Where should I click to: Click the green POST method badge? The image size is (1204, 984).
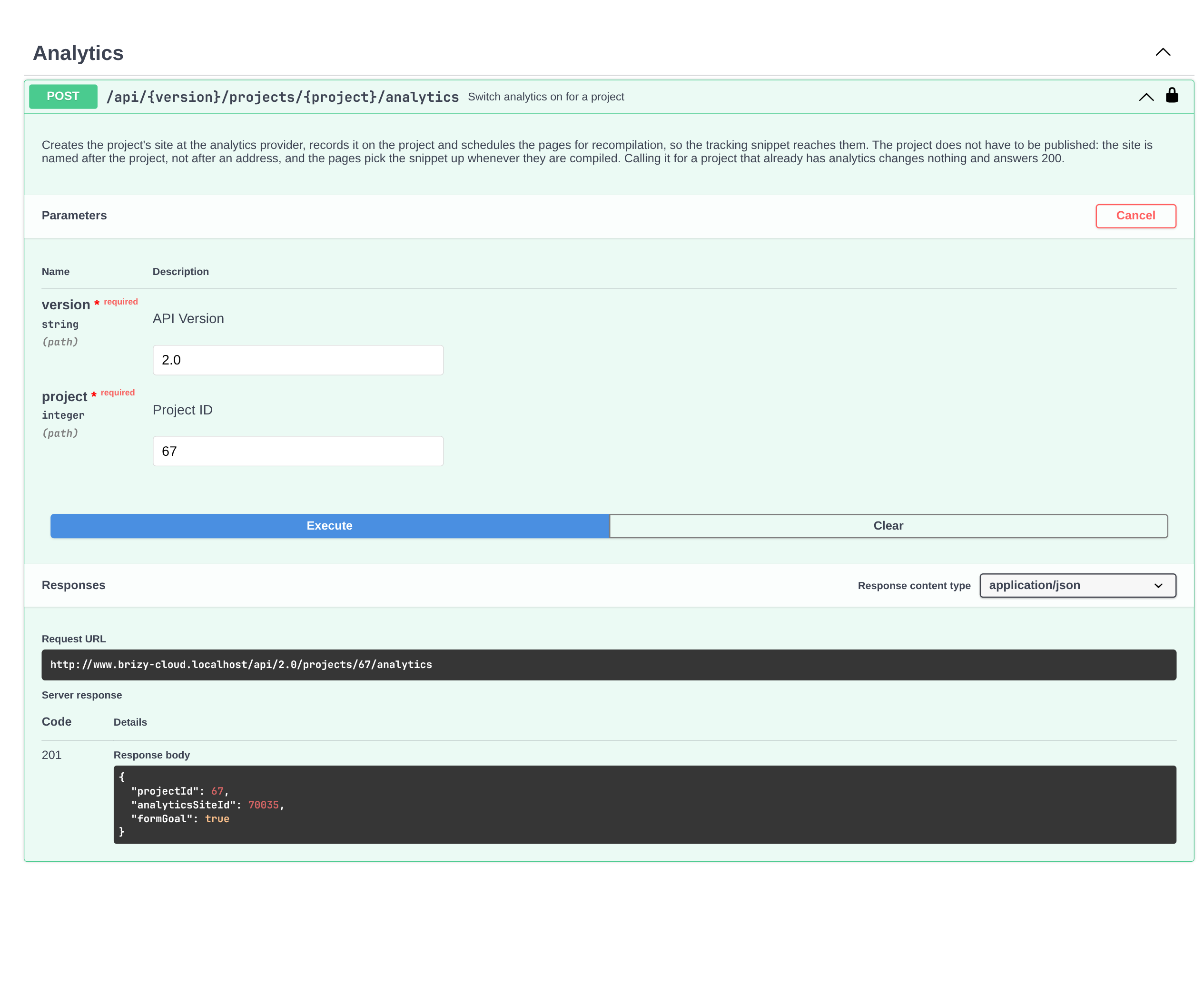pos(63,97)
